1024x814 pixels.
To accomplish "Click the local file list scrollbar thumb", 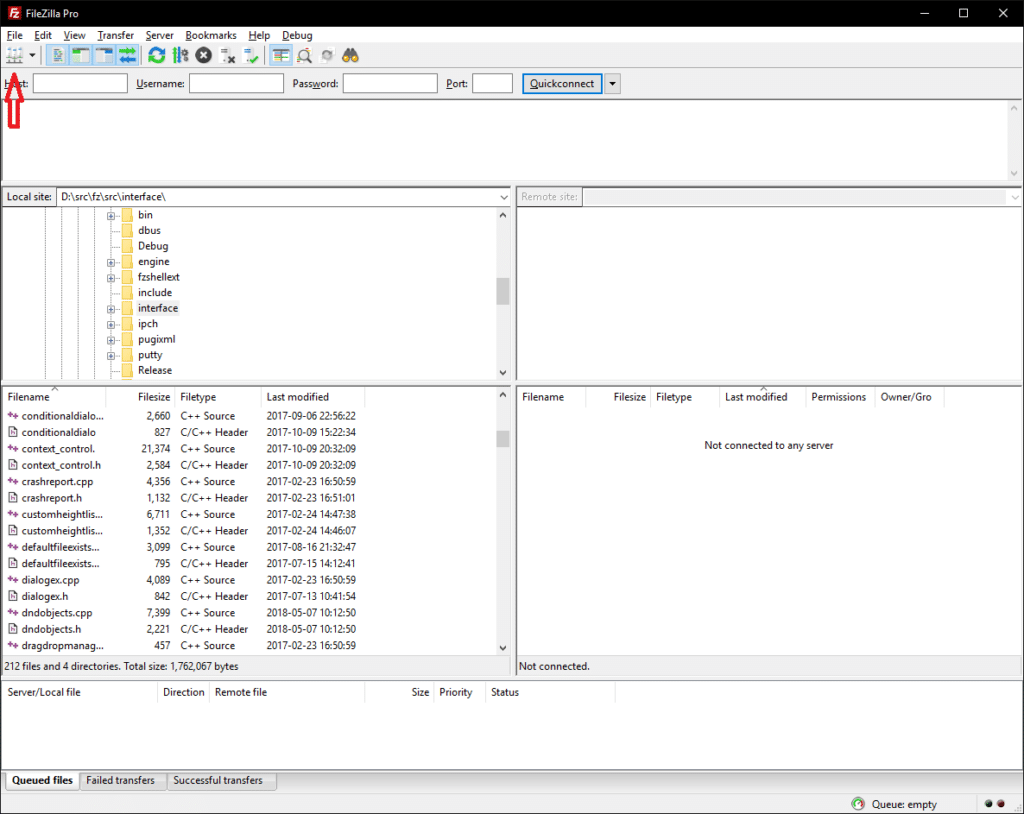I will pyautogui.click(x=503, y=439).
